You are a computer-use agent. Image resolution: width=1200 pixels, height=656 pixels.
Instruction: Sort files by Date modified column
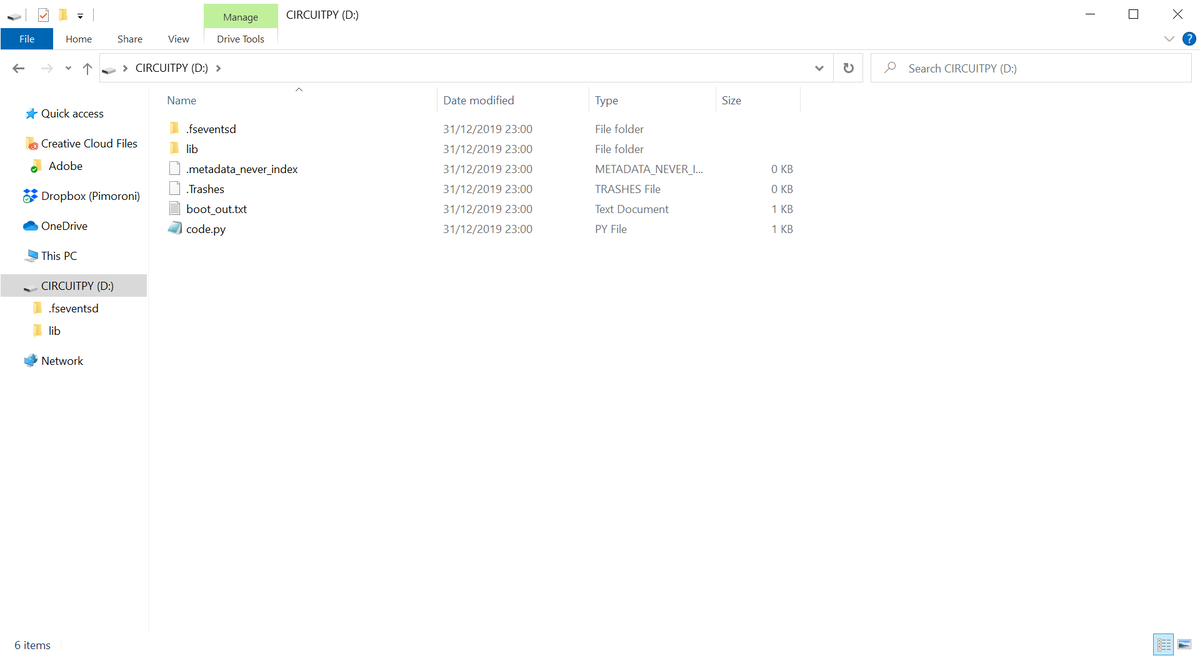(x=479, y=100)
